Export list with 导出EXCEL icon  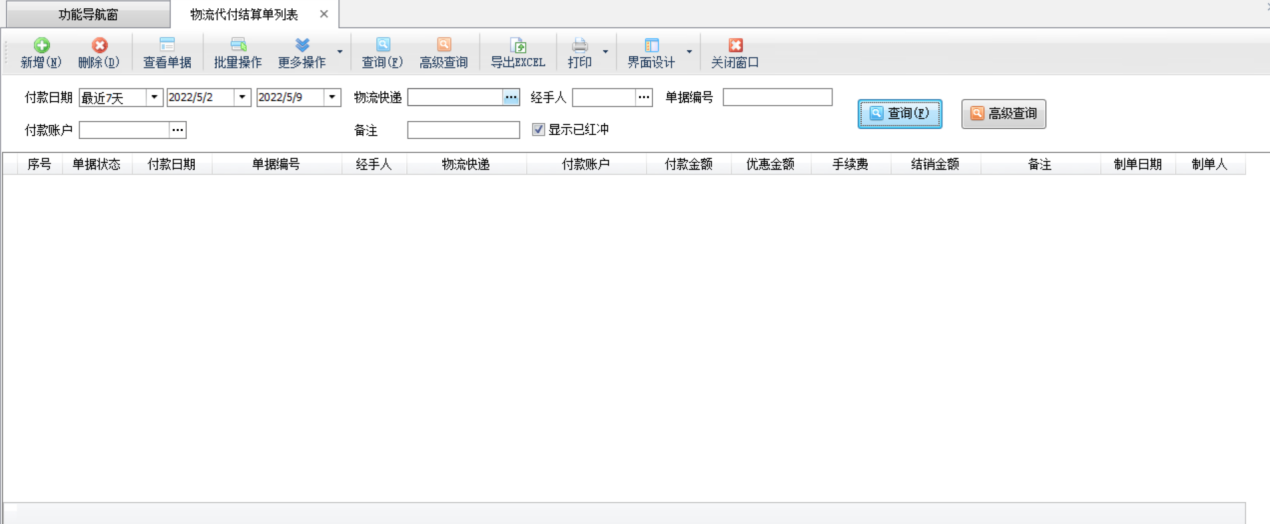point(517,46)
